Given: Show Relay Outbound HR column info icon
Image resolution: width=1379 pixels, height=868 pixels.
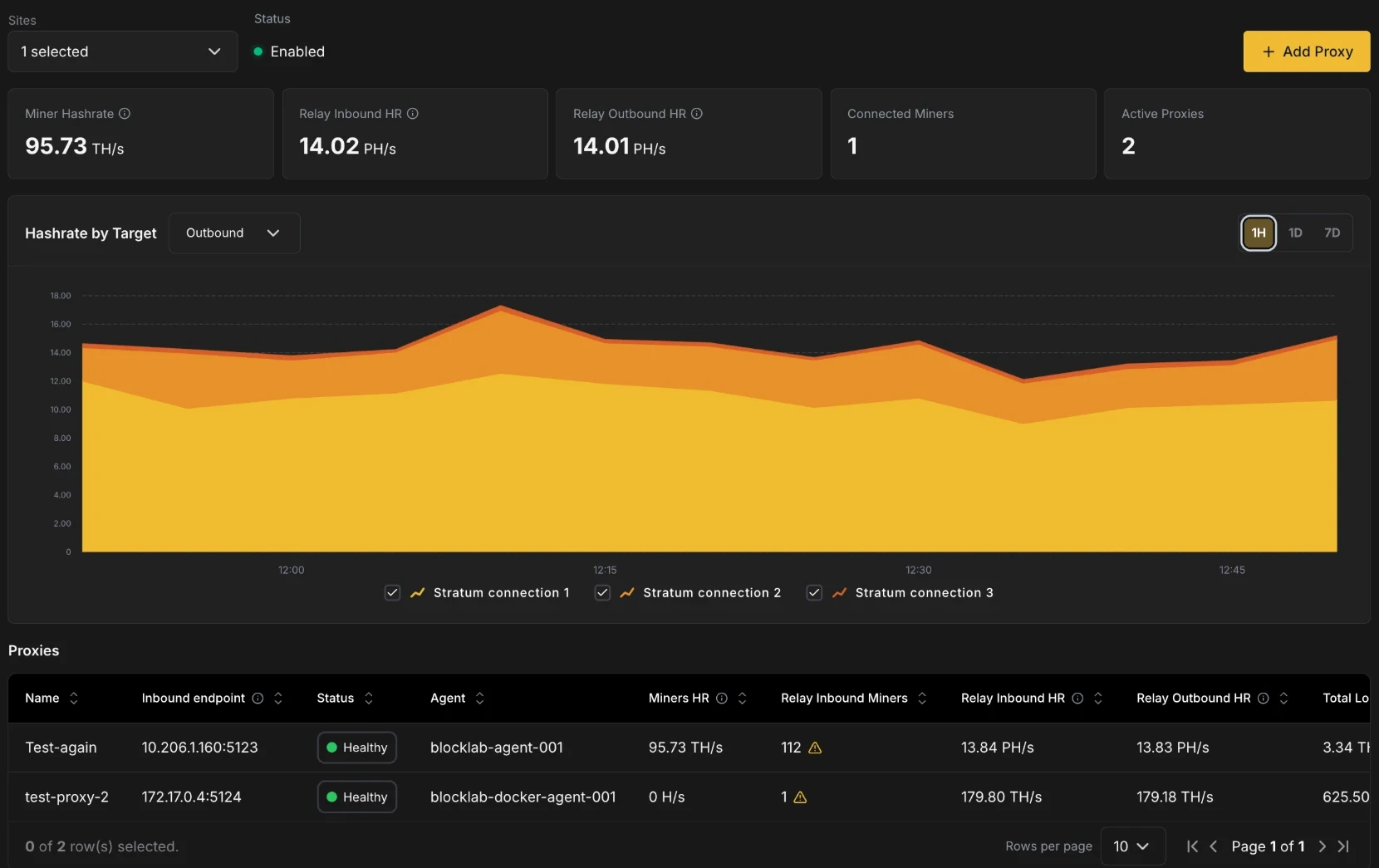Looking at the screenshot, I should 1264,698.
